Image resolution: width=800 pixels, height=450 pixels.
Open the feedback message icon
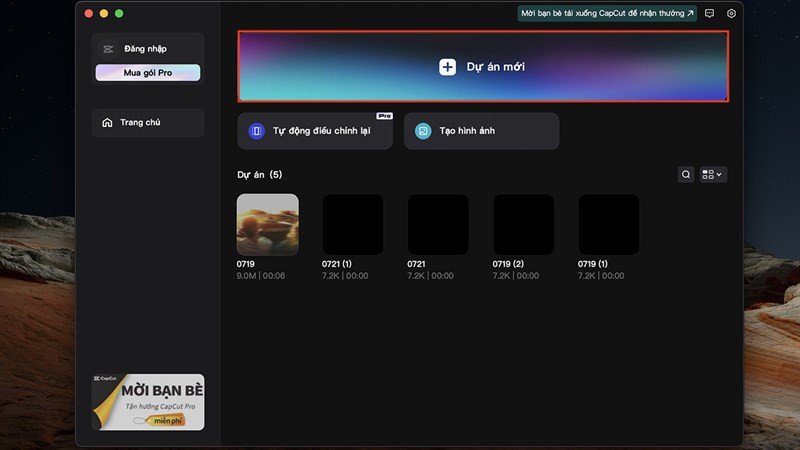pyautogui.click(x=709, y=13)
